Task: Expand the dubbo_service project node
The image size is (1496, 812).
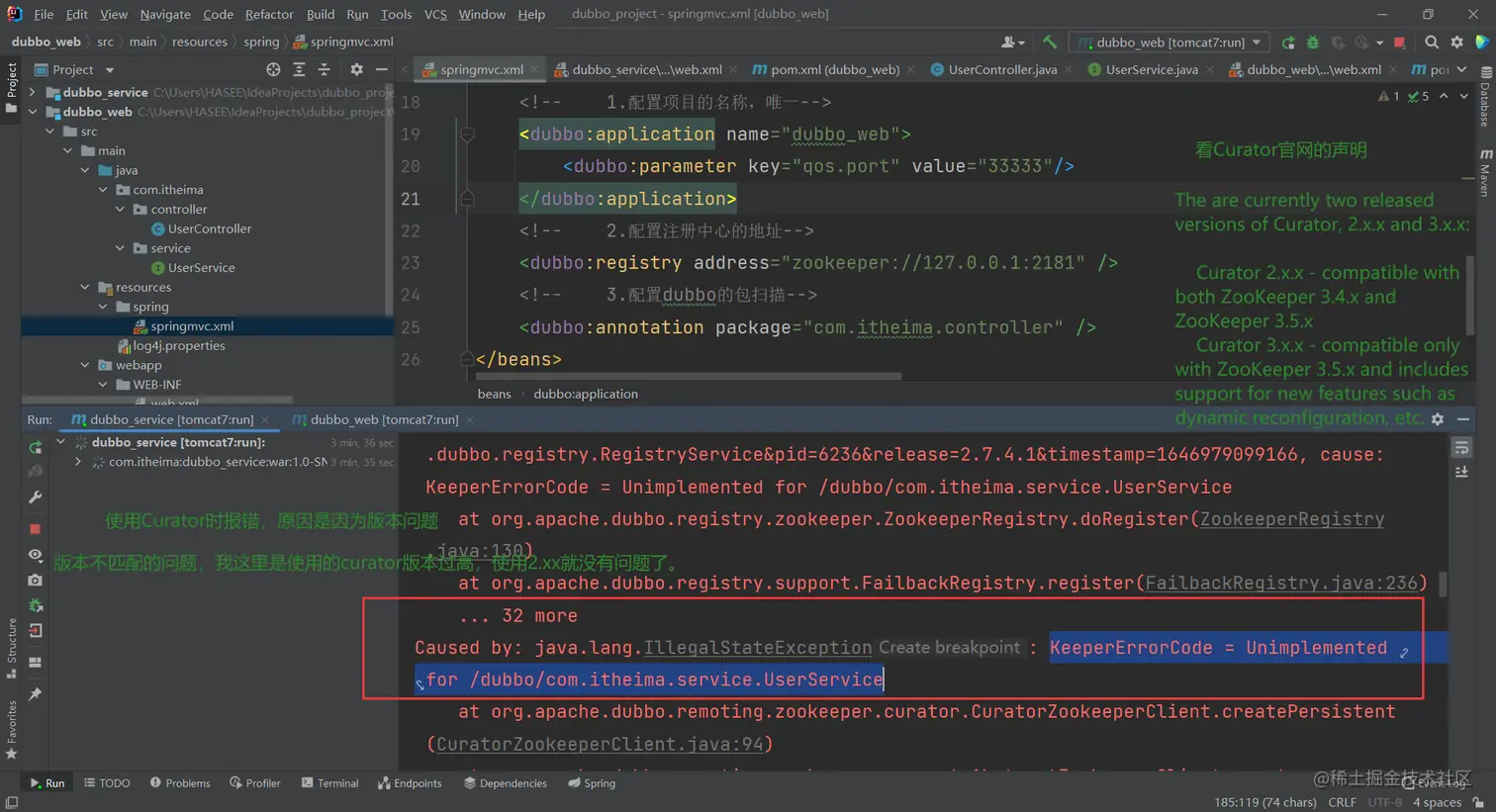Action: coord(33,92)
